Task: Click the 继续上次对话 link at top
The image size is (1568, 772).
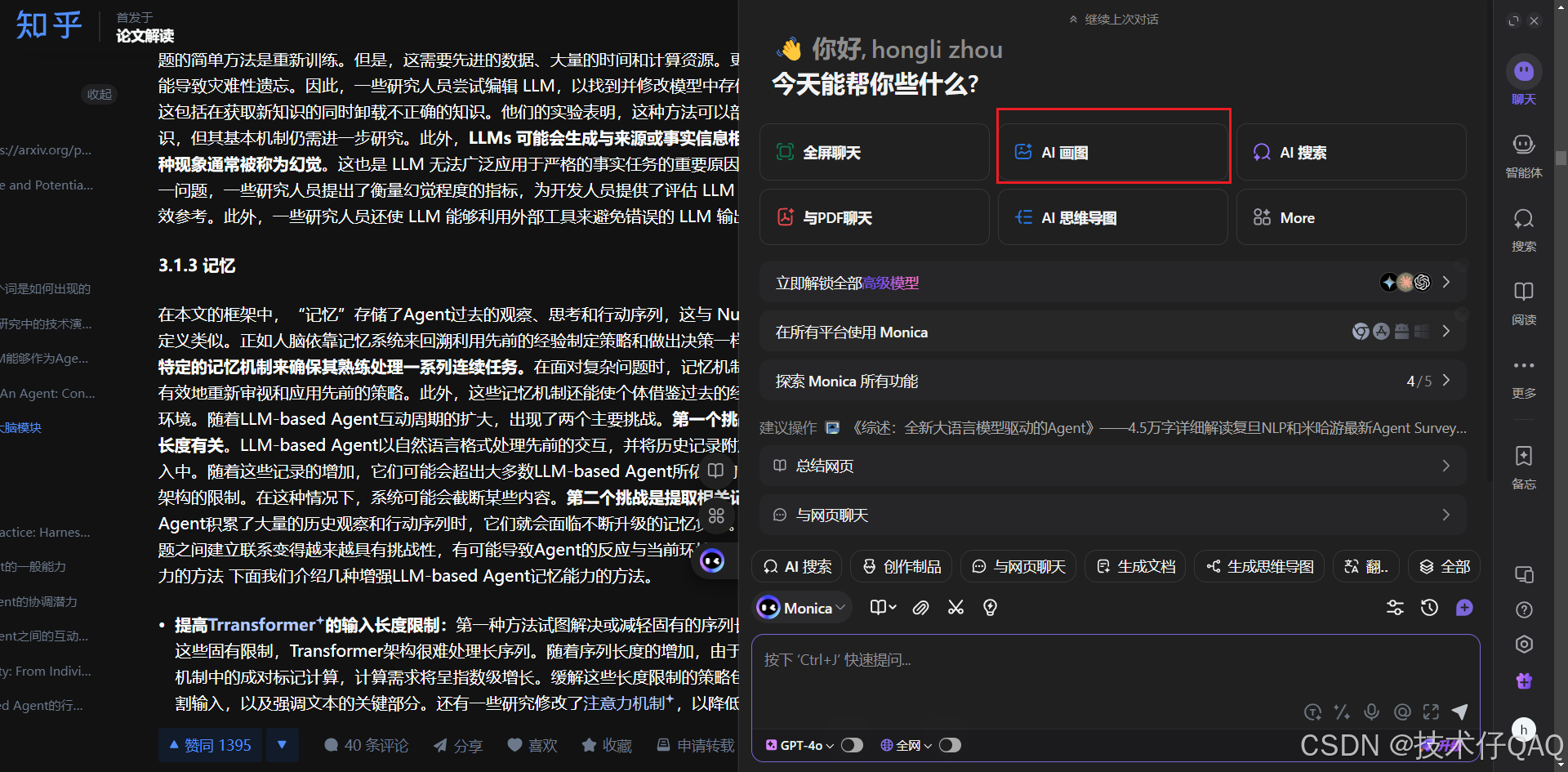Action: pos(1113,20)
